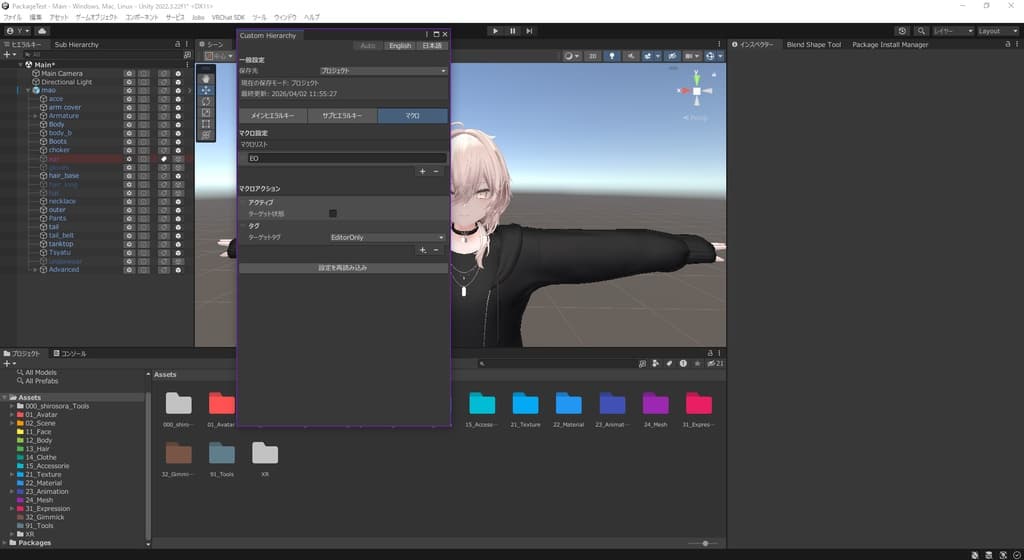Click the undo history icon

click(902, 31)
